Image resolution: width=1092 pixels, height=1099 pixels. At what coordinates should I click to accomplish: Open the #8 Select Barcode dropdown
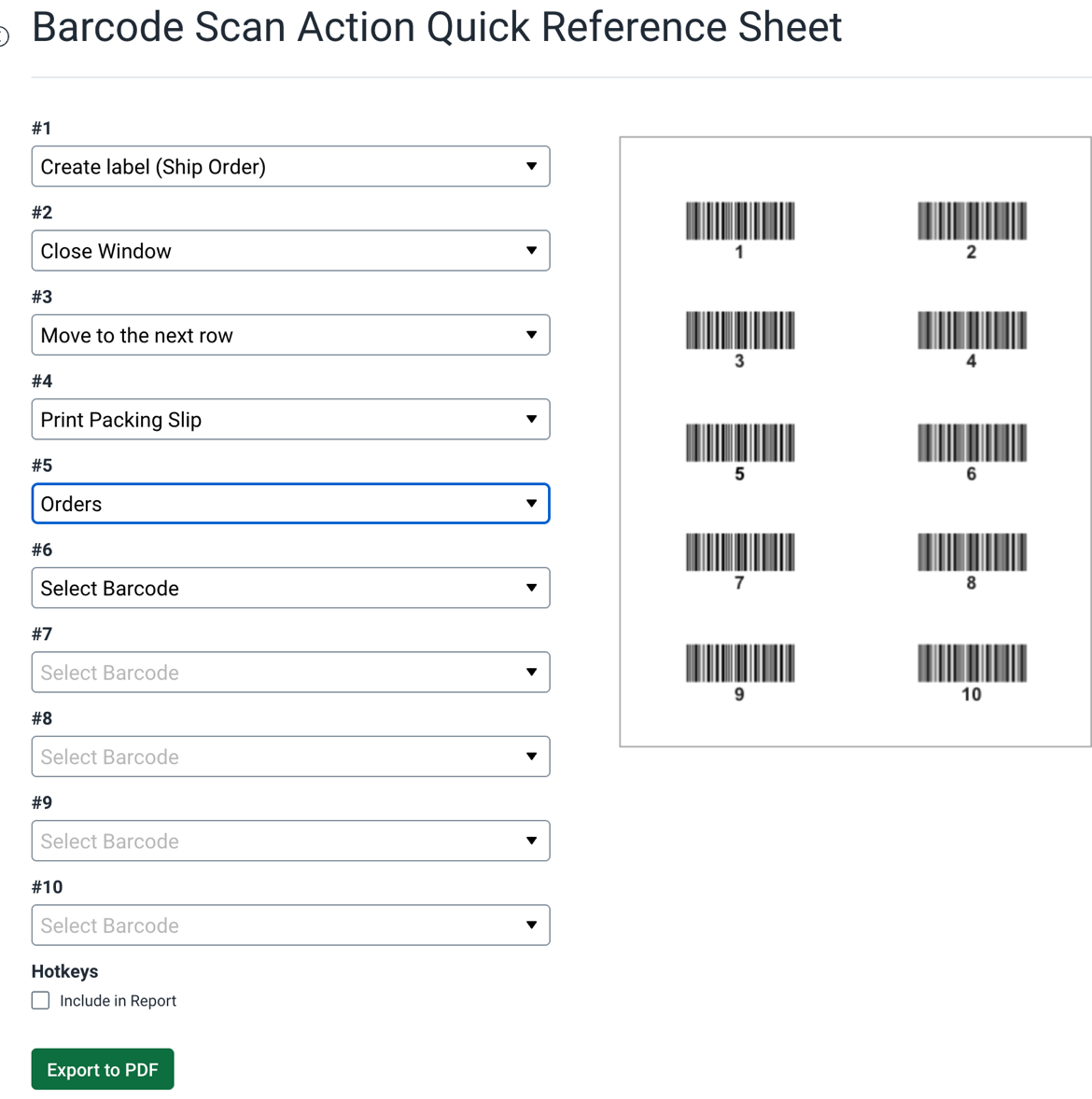click(290, 757)
